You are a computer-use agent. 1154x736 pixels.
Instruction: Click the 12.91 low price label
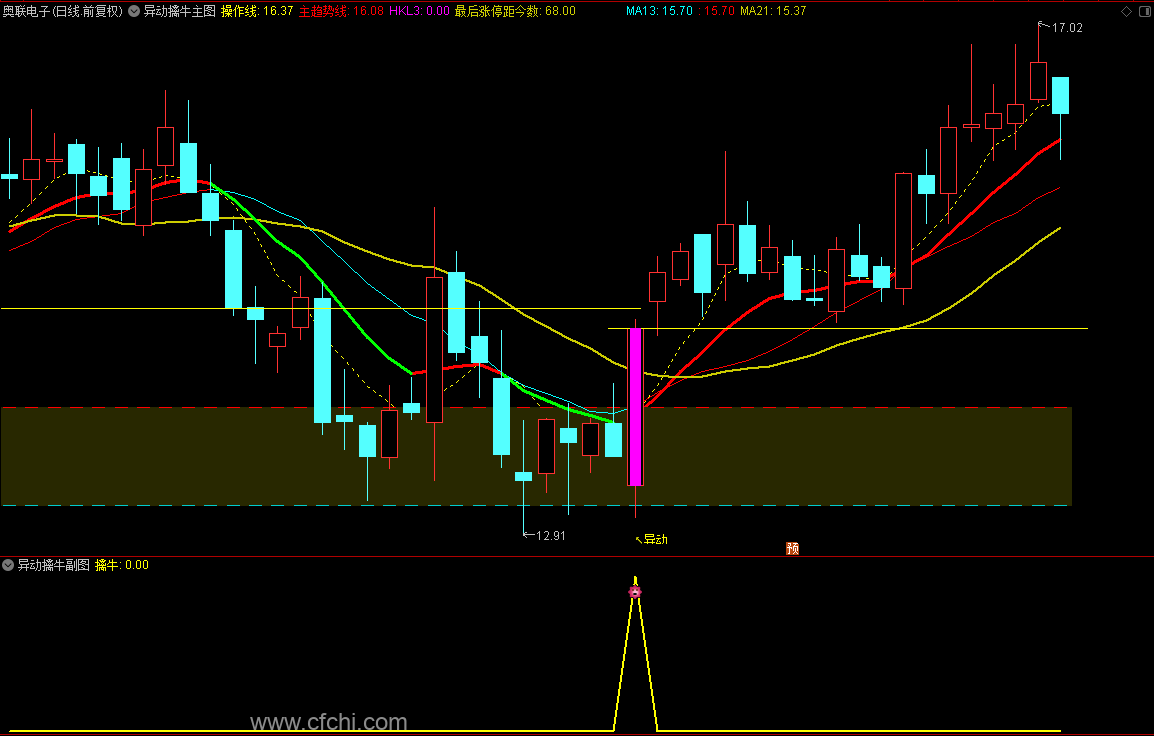coord(551,536)
